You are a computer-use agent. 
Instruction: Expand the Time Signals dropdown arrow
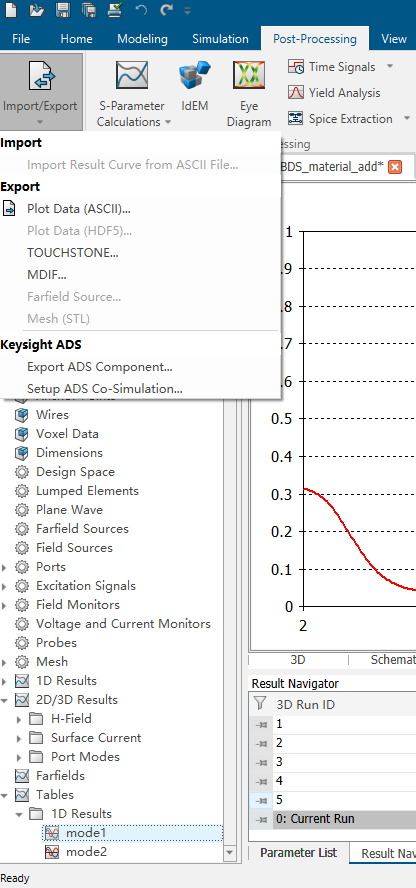390,66
